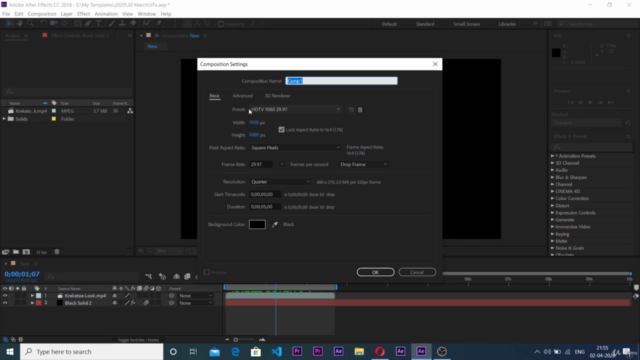Switch to the Small Screen workspace
The height and width of the screenshot is (360, 640).
tap(467, 24)
